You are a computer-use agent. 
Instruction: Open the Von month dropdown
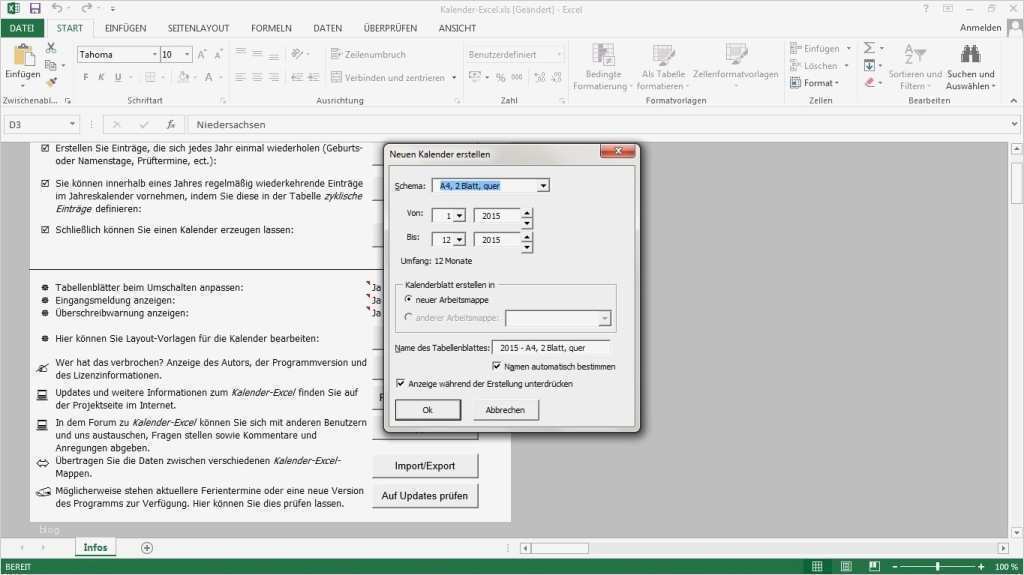(x=460, y=216)
